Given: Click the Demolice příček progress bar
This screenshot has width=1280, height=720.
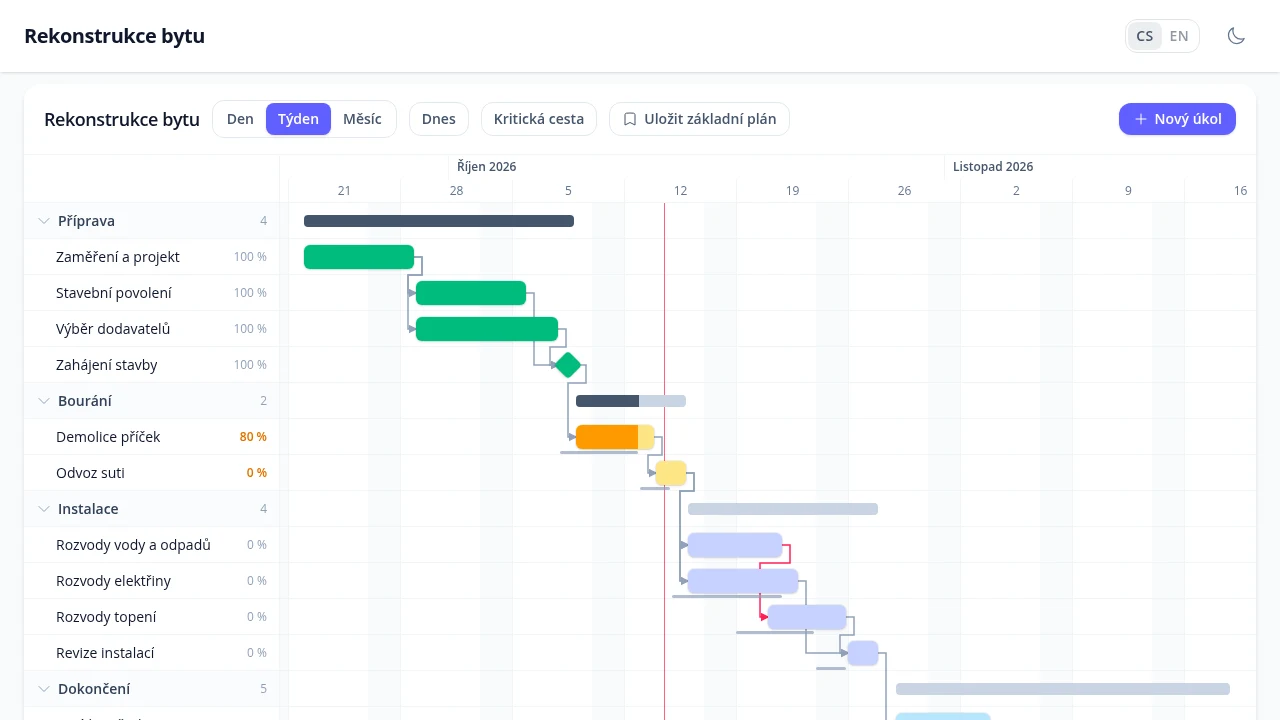Looking at the screenshot, I should click(615, 437).
